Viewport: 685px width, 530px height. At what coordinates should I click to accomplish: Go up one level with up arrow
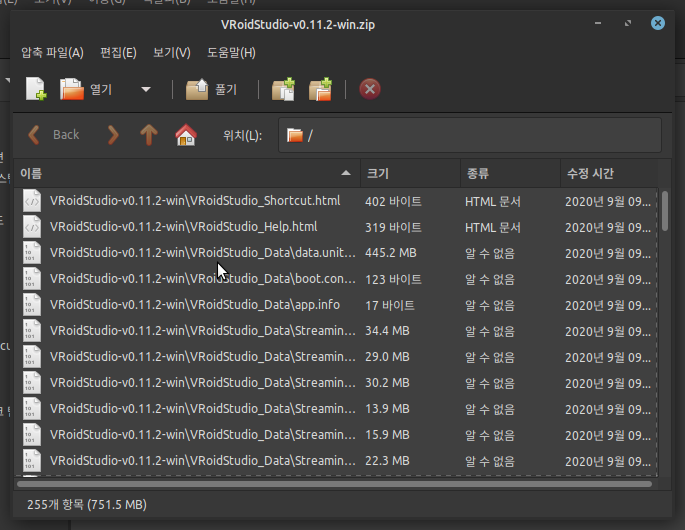149,135
